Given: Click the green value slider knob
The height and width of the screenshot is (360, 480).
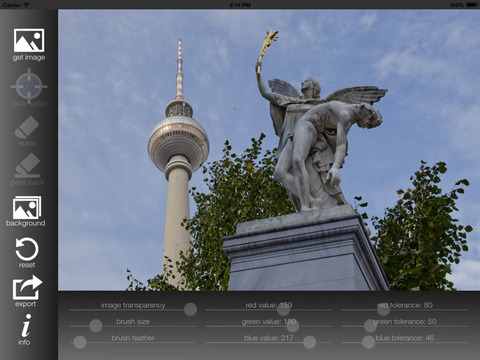Looking at the screenshot, I should 292,326.
